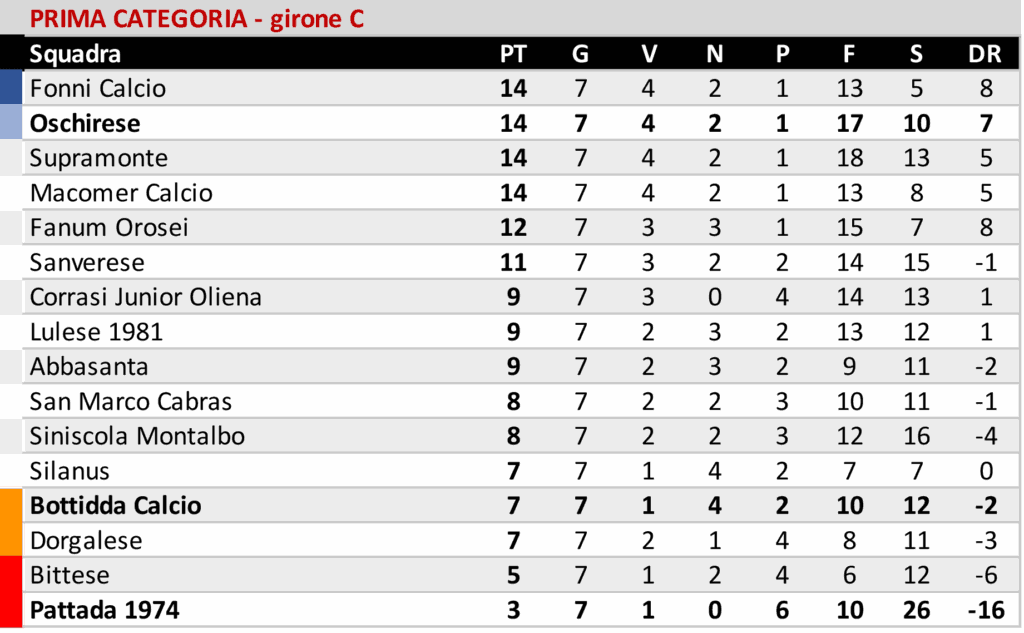Click the dark blue marker beside Fonni Calcio

(11, 88)
